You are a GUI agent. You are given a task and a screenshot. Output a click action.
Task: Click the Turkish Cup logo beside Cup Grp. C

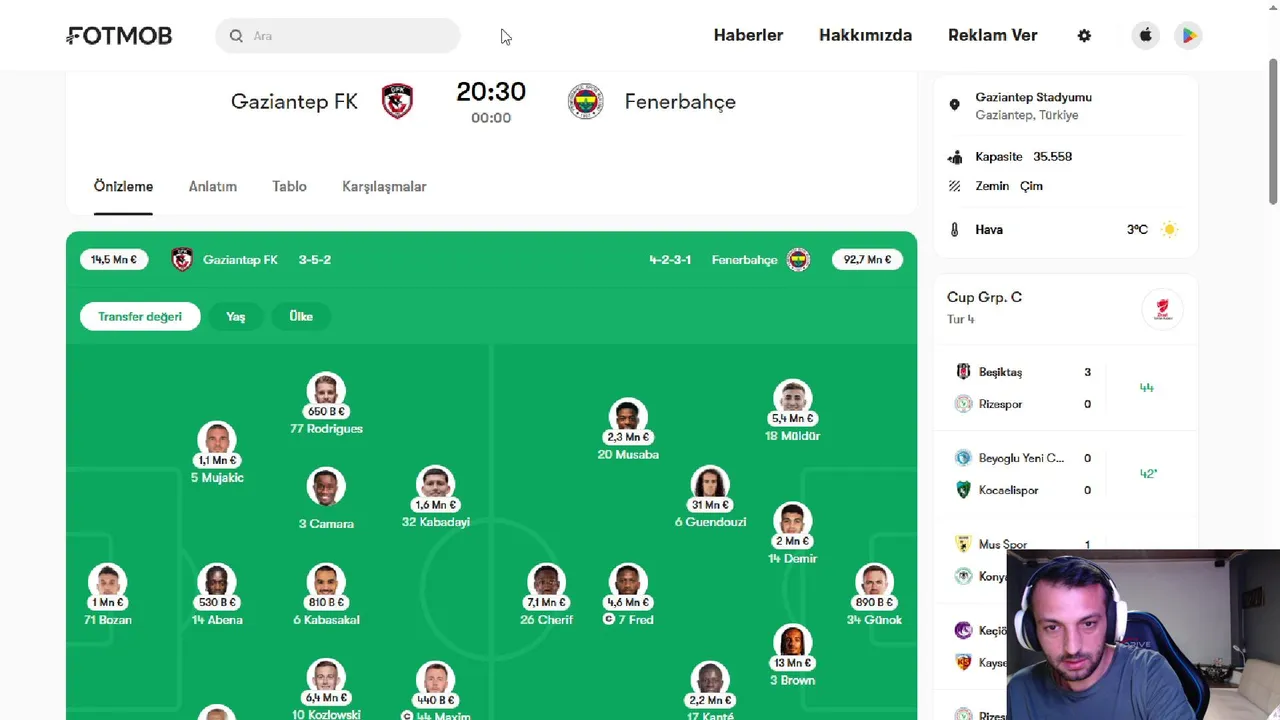1162,309
